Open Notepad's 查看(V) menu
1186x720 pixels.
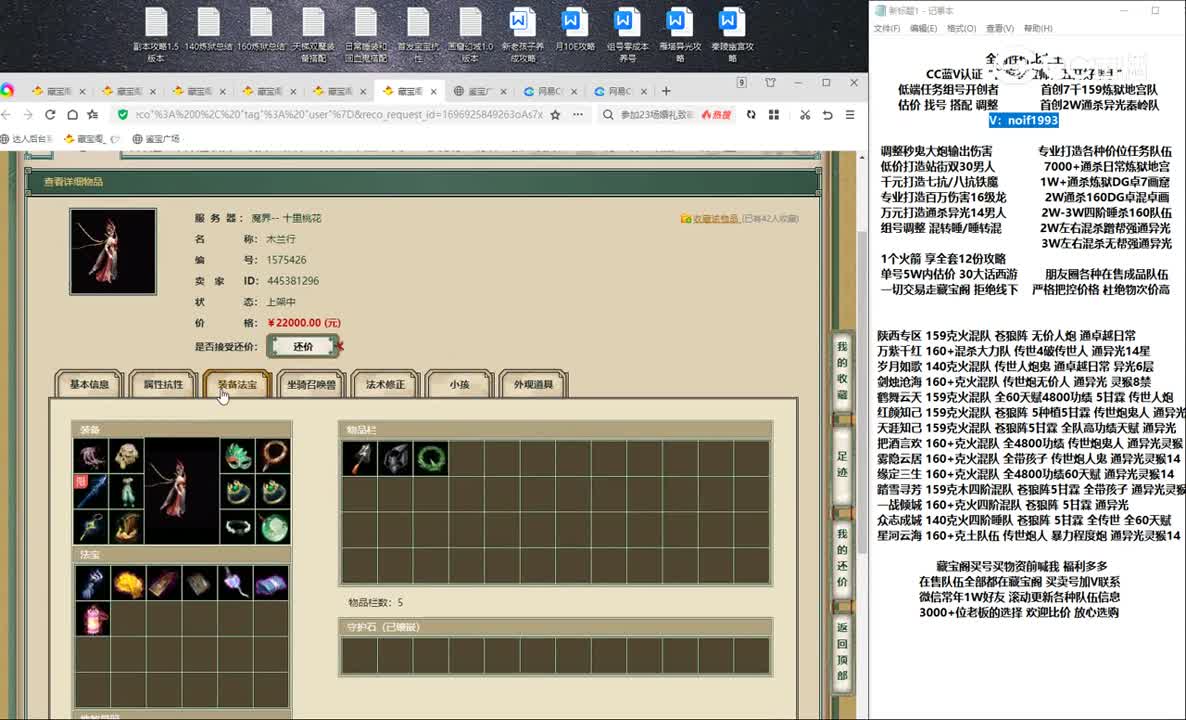click(x=1000, y=28)
